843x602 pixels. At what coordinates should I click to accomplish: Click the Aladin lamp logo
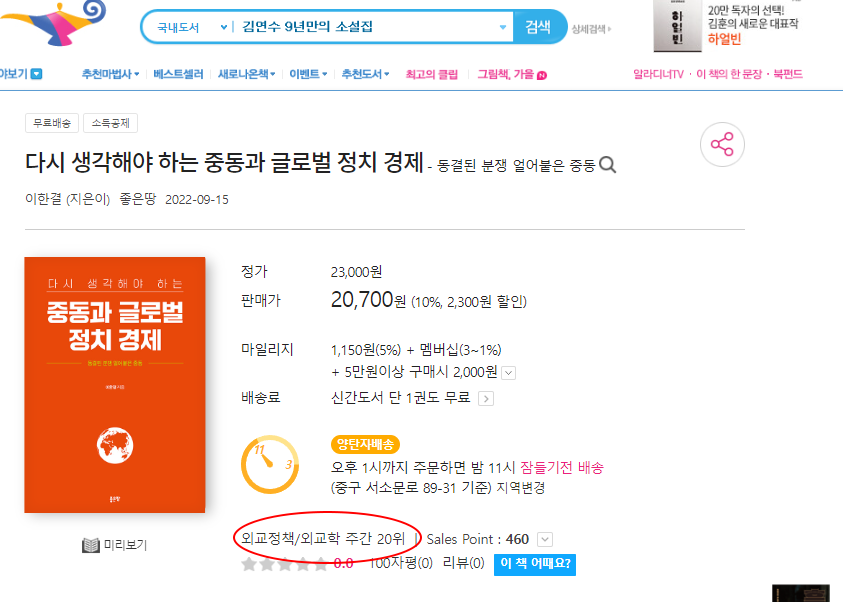[x=53, y=23]
